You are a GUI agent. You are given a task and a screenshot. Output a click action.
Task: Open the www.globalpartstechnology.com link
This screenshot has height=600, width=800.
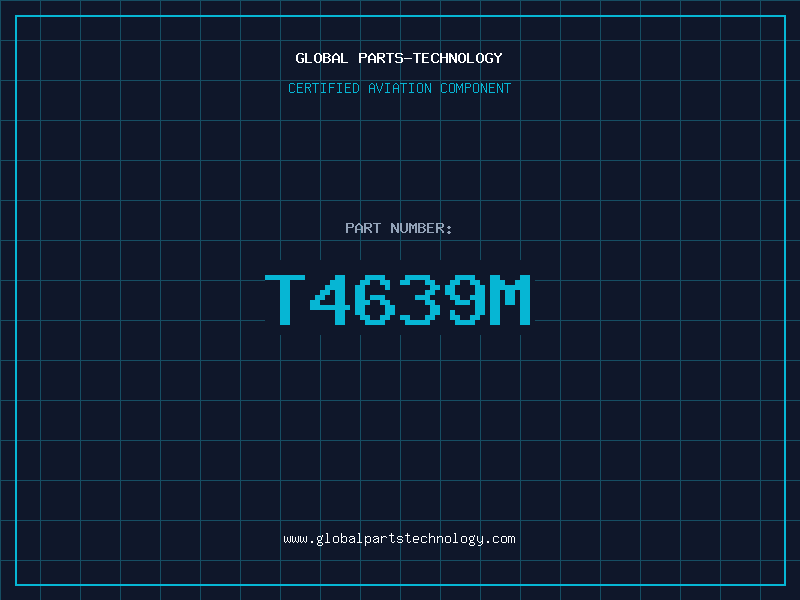pyautogui.click(x=399, y=539)
